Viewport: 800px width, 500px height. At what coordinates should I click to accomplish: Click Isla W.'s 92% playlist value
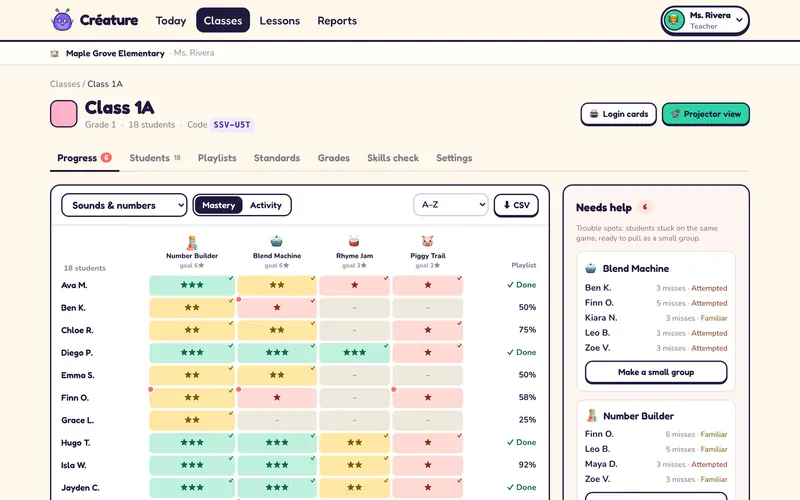click(x=527, y=465)
